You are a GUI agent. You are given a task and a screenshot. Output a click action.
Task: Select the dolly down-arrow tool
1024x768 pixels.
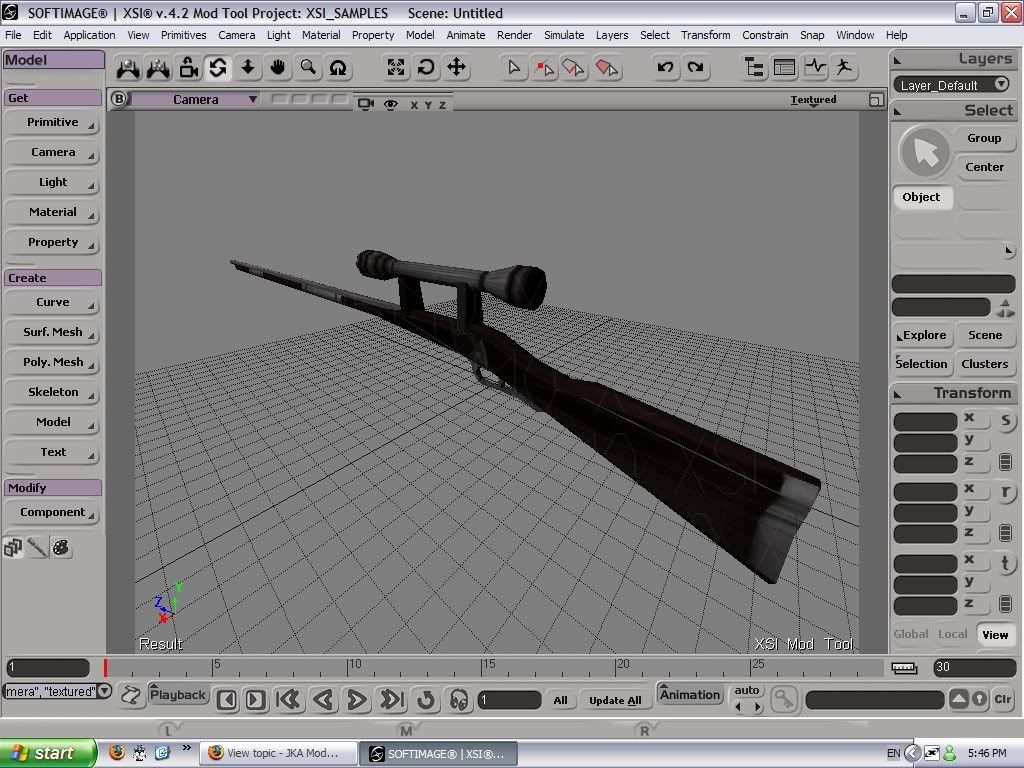[x=248, y=67]
